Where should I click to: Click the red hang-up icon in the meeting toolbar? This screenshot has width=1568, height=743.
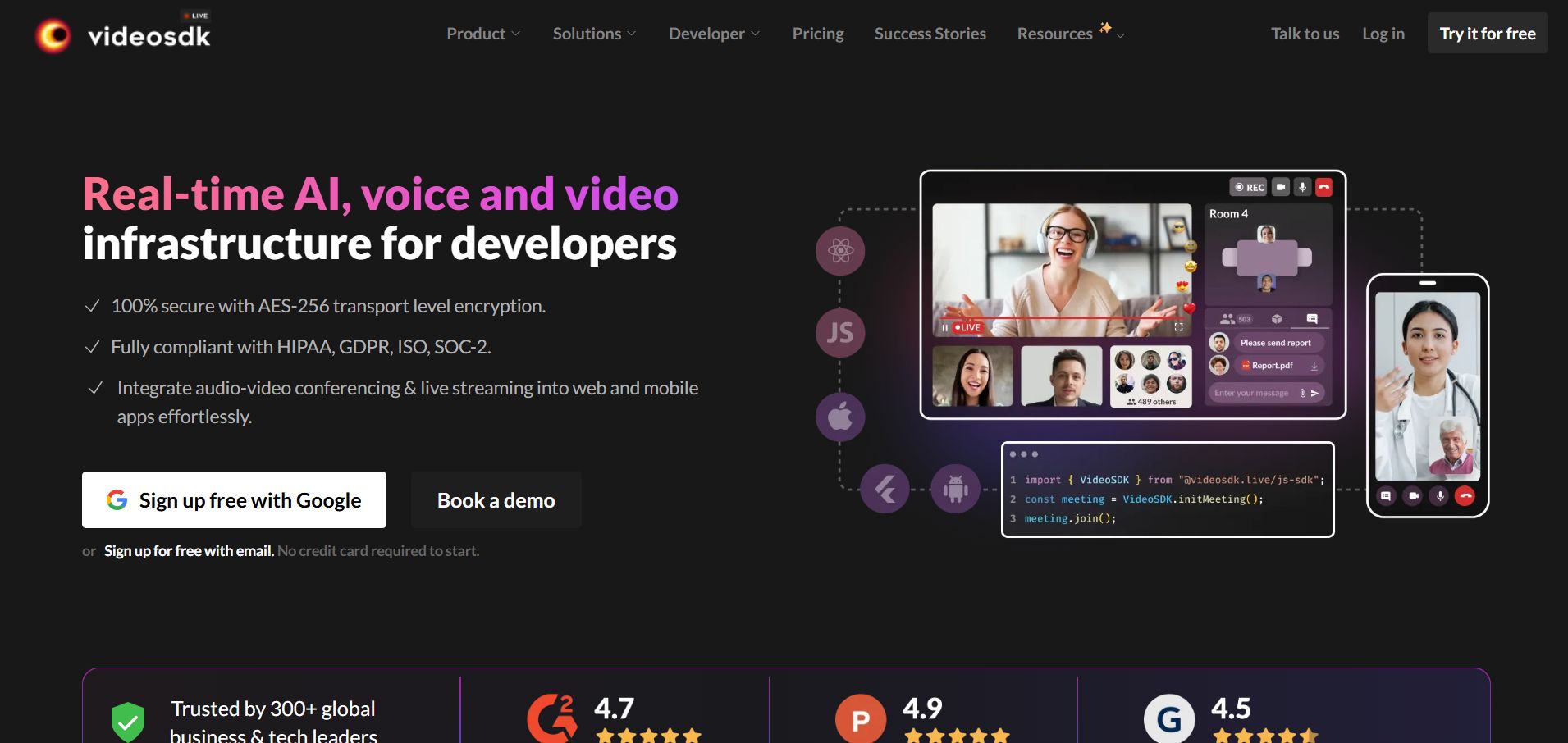click(x=1323, y=187)
